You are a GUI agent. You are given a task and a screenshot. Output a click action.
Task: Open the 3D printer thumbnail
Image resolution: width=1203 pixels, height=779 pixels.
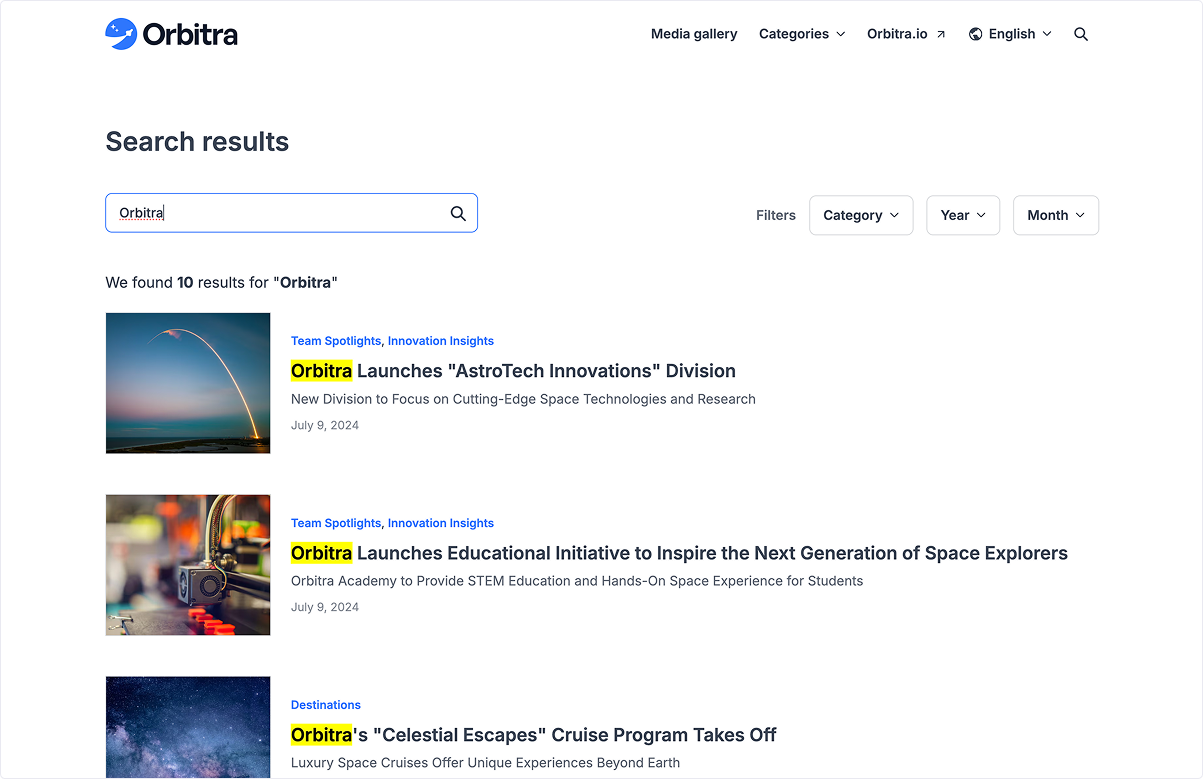coord(188,565)
